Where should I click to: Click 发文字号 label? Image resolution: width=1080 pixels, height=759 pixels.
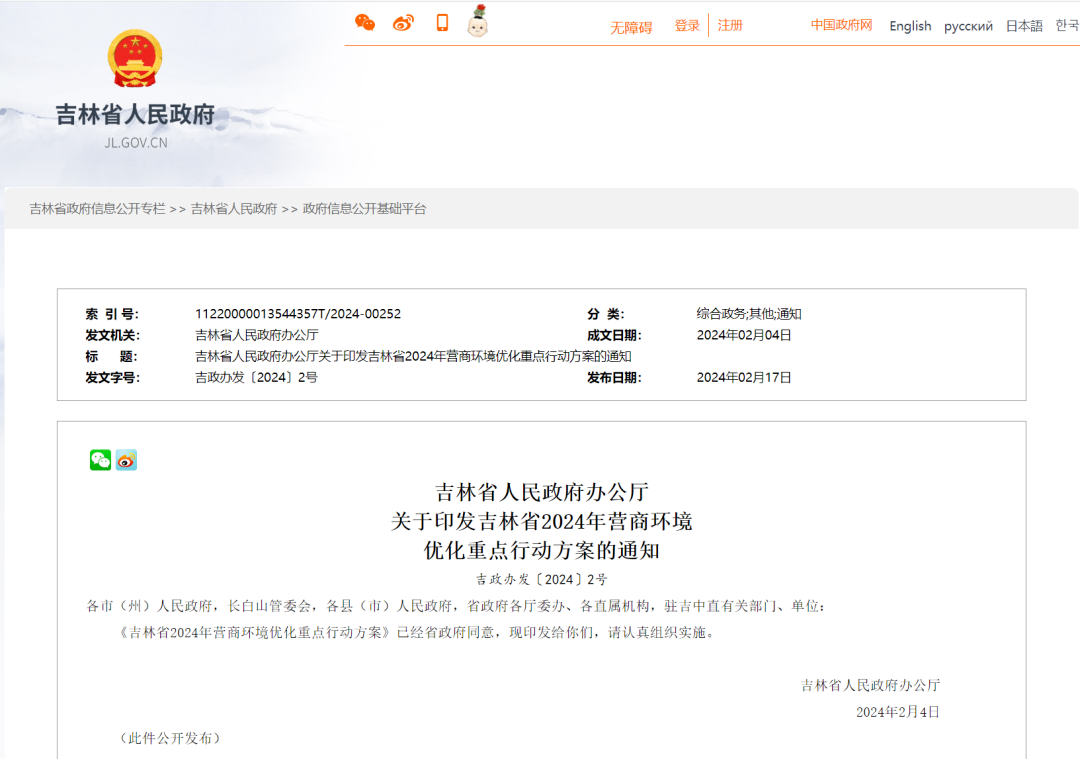pos(112,377)
